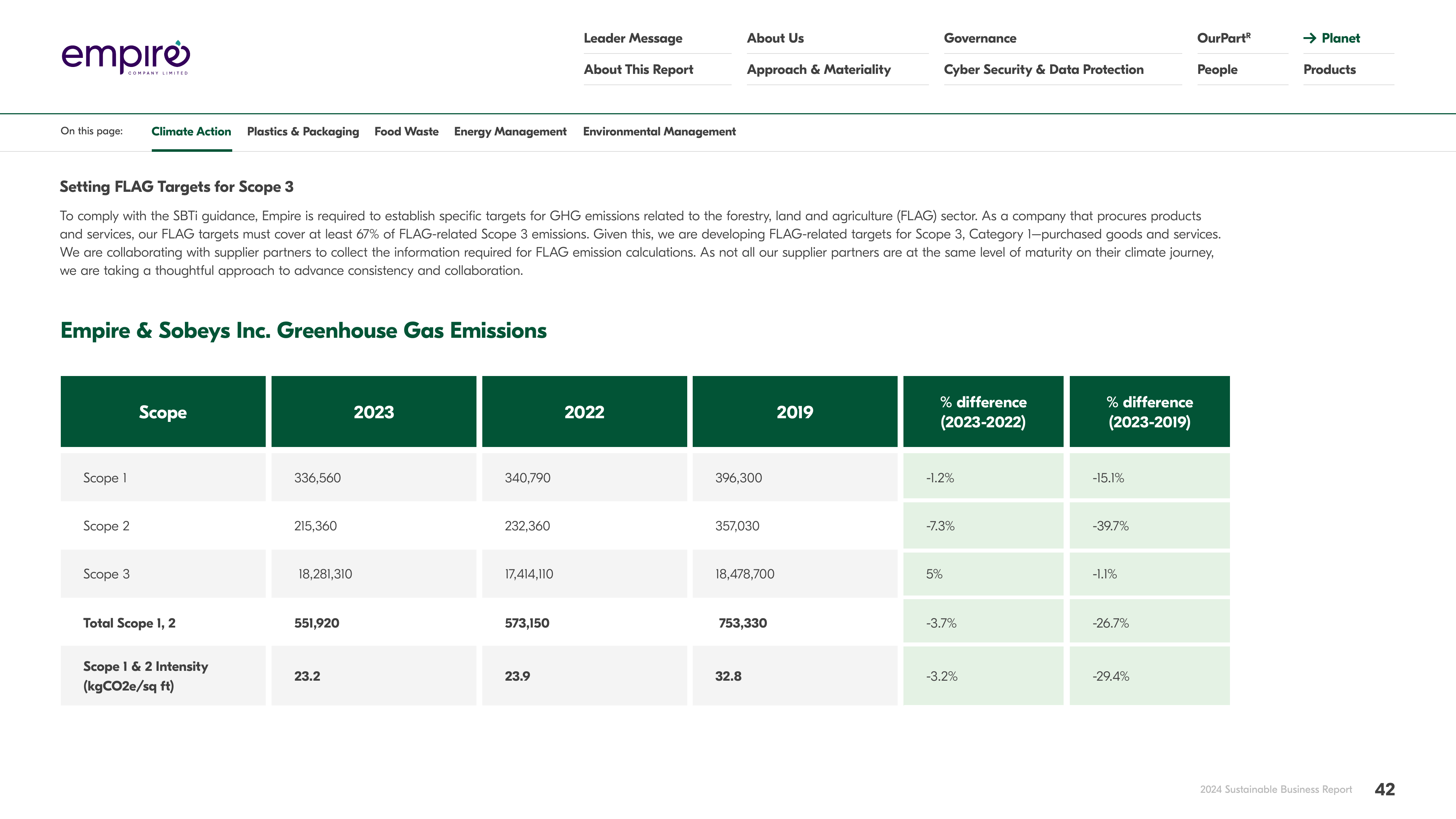Click the page number 42
Image resolution: width=1456 pixels, height=819 pixels.
(1385, 790)
